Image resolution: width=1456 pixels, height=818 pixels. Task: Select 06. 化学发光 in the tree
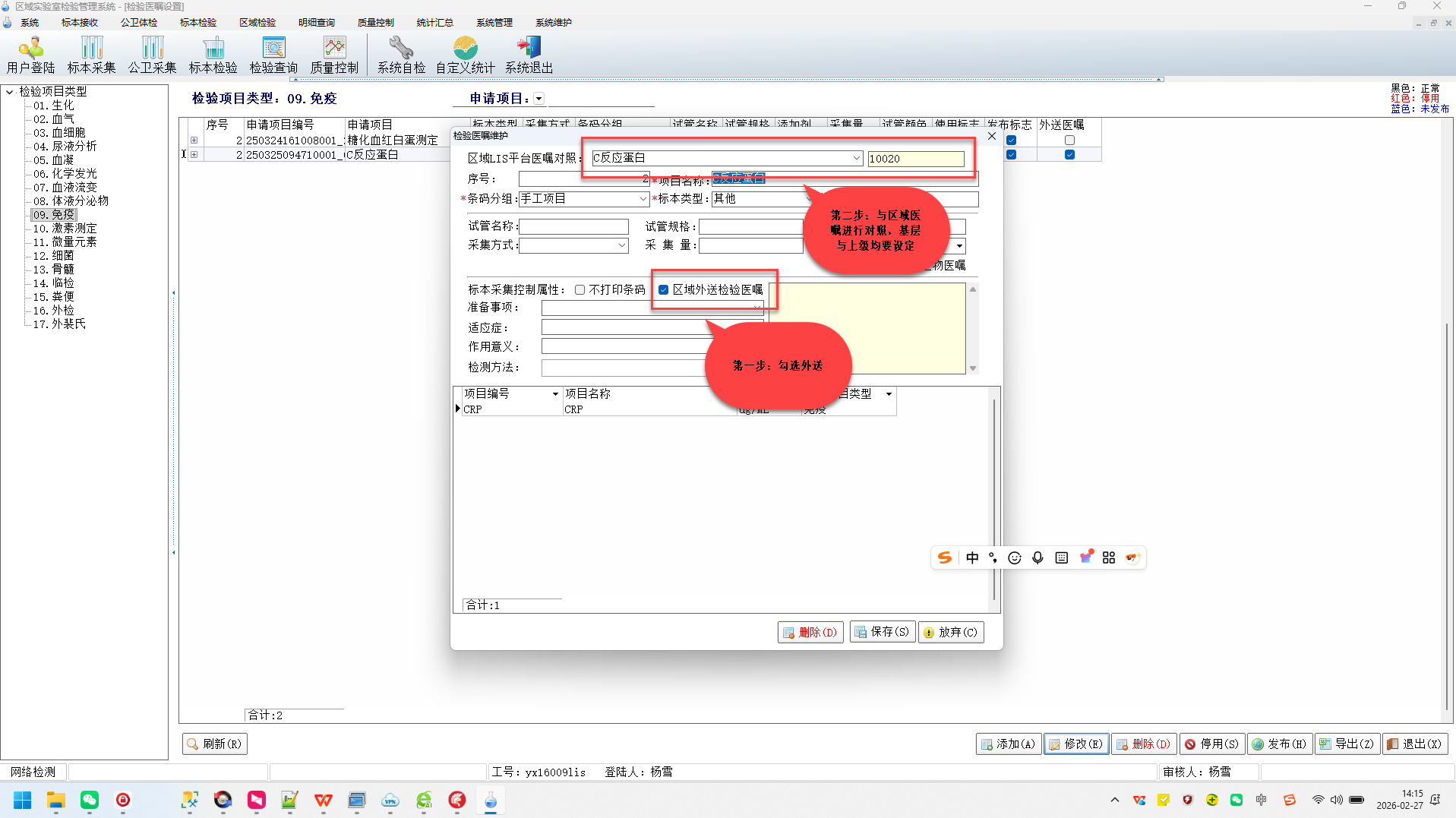[65, 174]
